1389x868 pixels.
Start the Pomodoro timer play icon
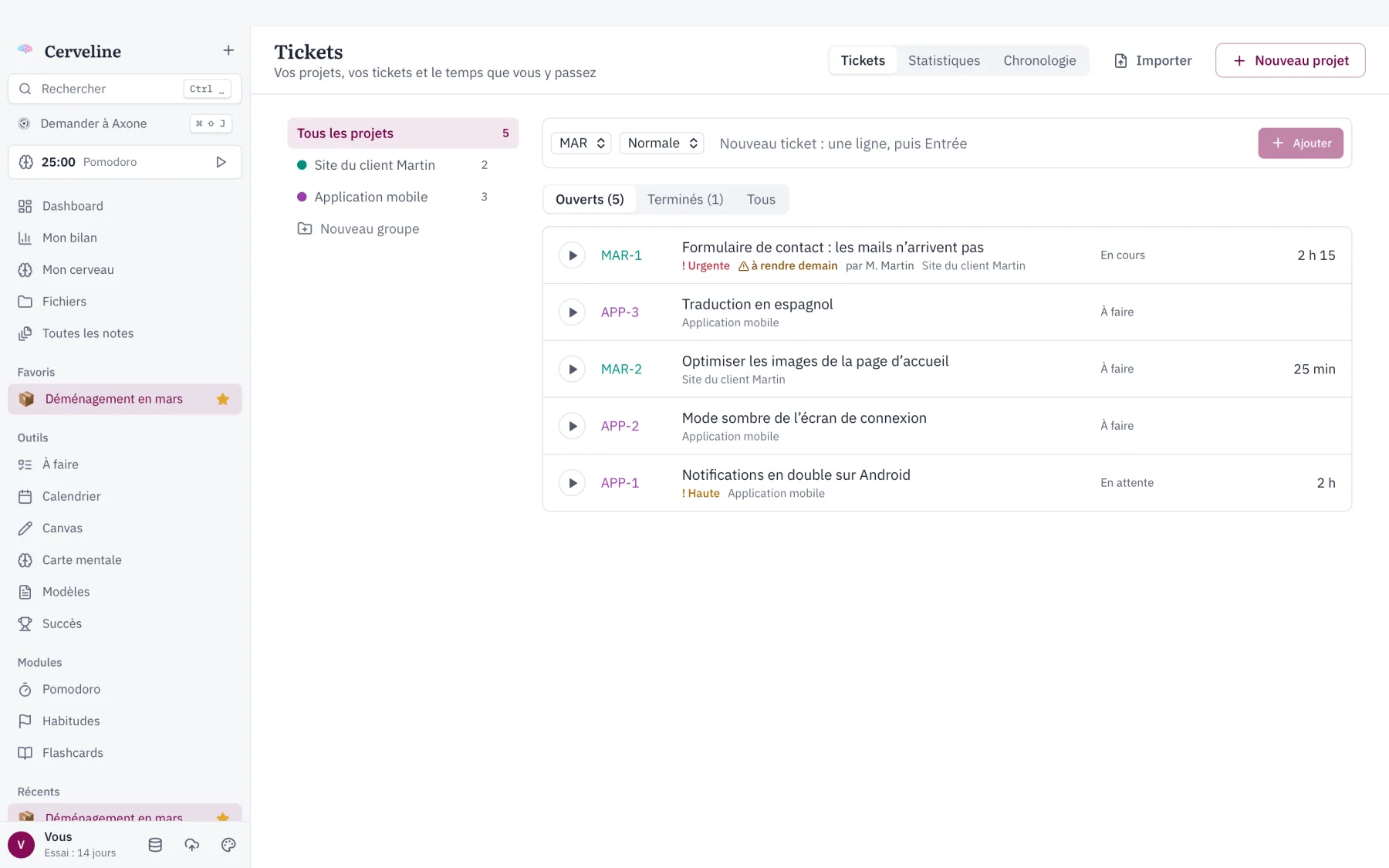tap(221, 162)
